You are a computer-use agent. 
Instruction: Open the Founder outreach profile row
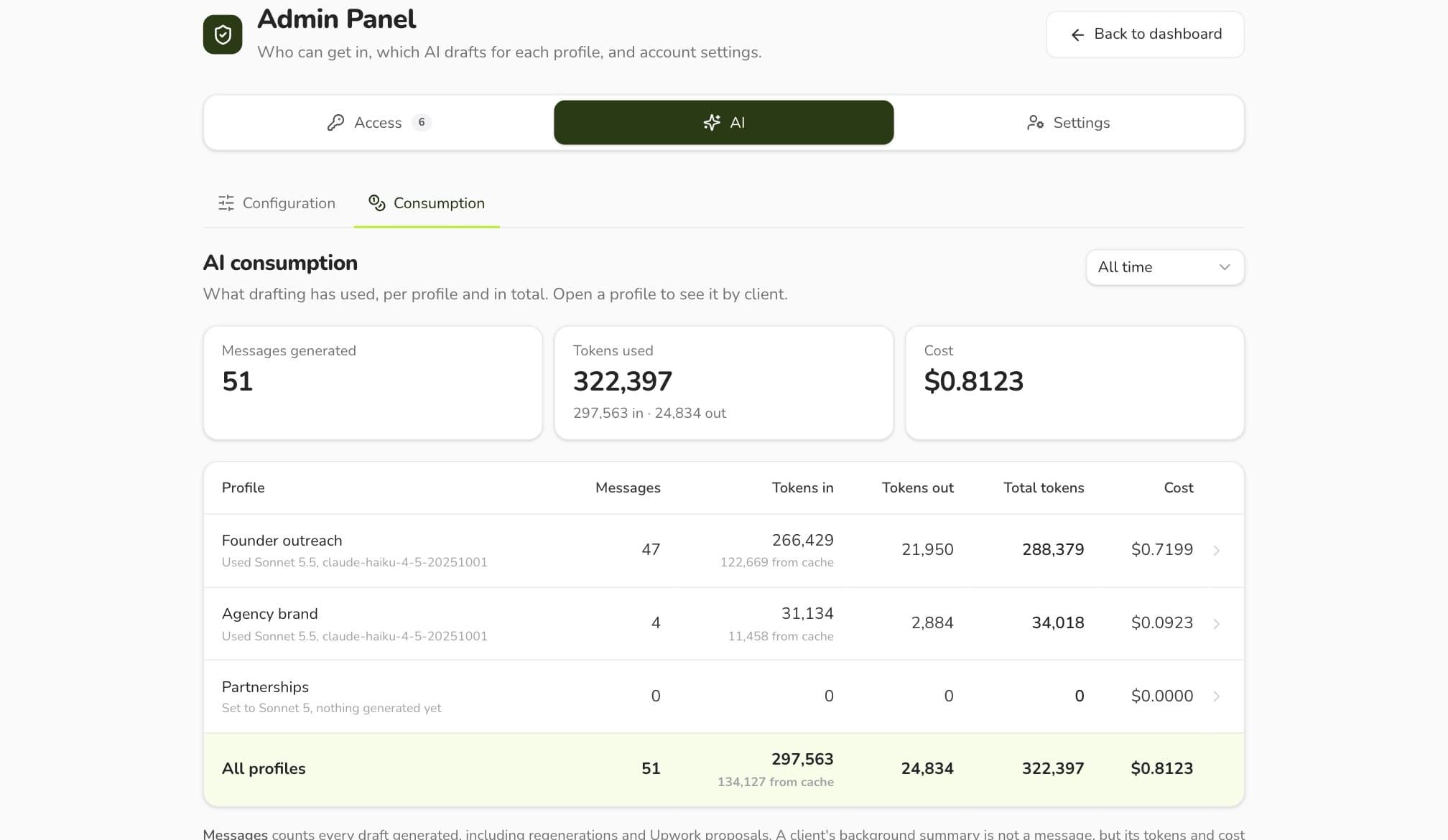724,551
